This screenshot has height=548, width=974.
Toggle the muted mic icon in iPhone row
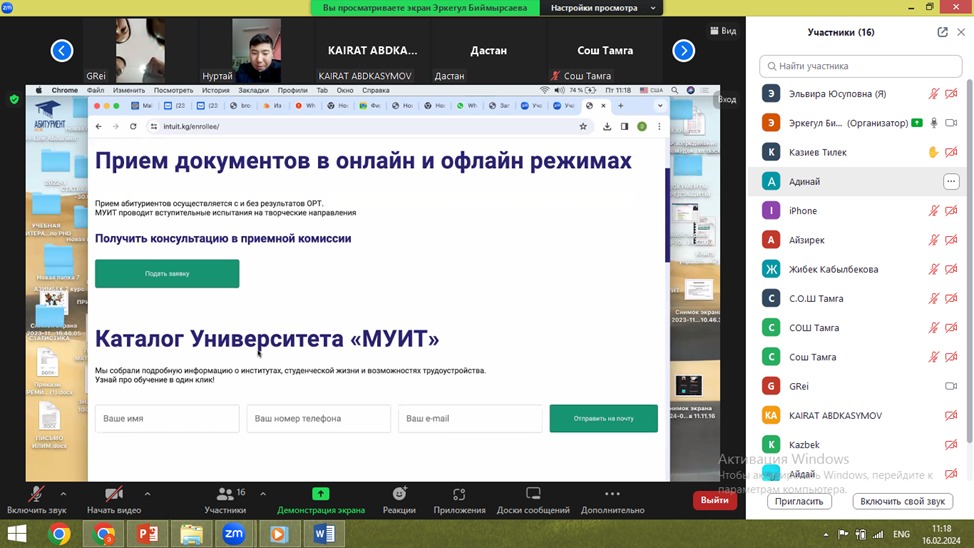click(934, 211)
